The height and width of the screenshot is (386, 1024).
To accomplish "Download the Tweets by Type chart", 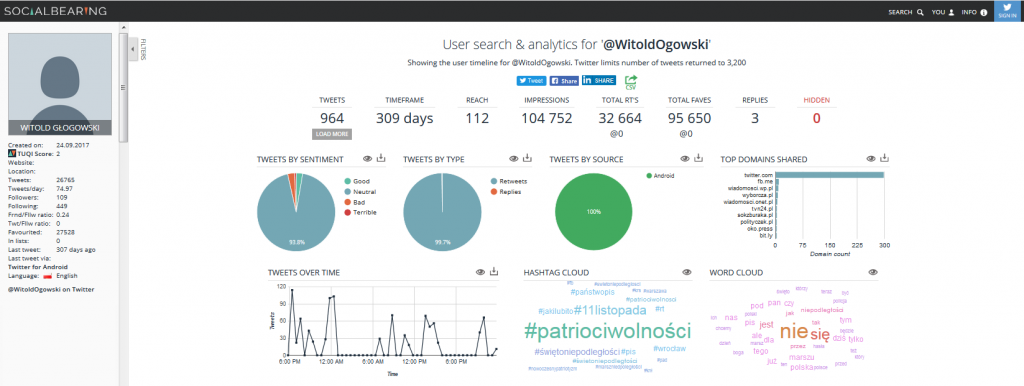I will pyautogui.click(x=528, y=158).
